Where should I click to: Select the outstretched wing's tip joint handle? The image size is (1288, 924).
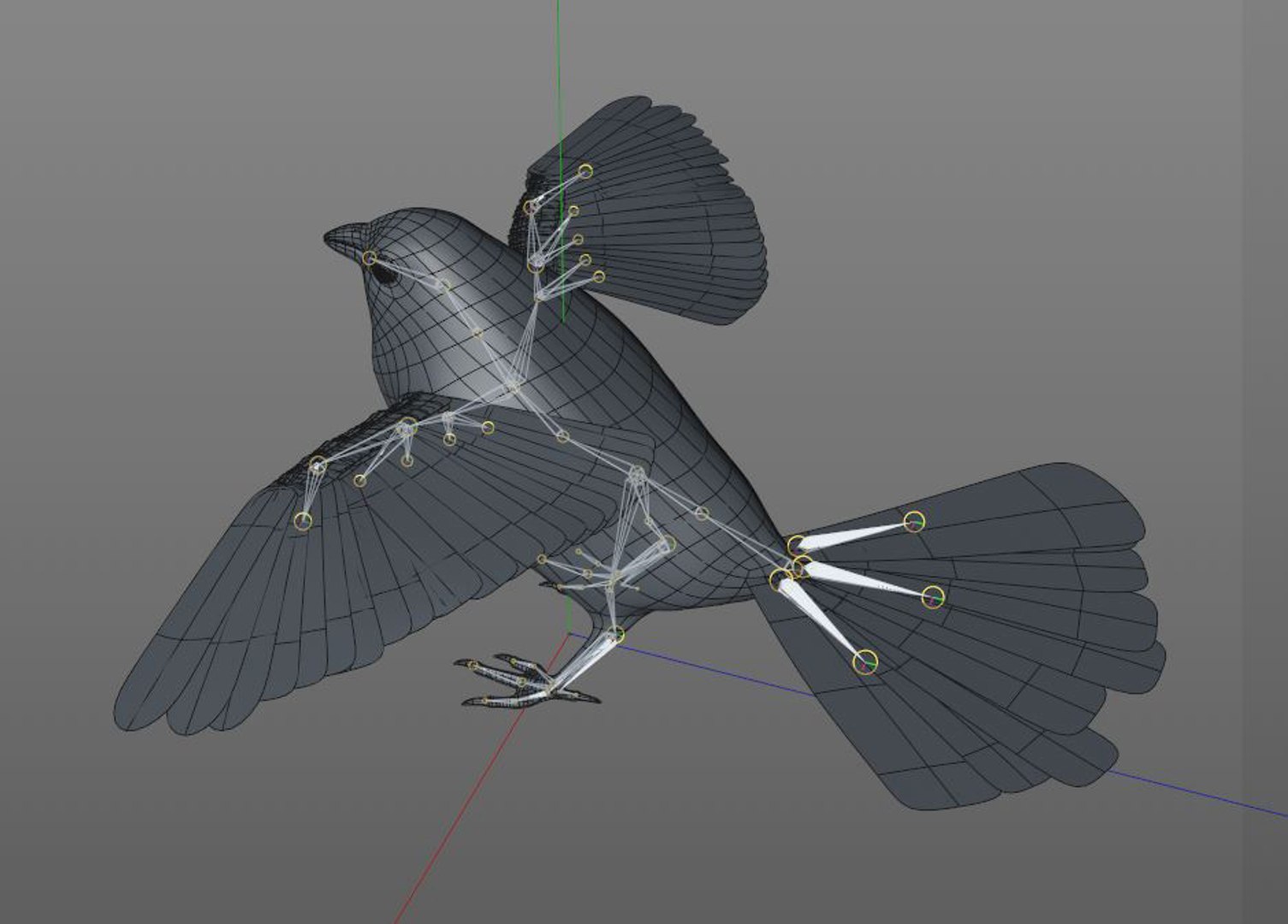(302, 521)
